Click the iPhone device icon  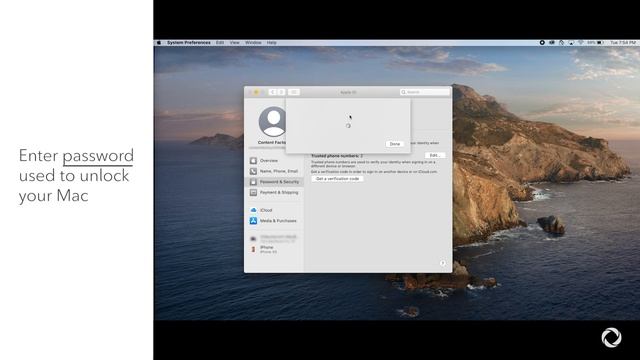tap(253, 249)
